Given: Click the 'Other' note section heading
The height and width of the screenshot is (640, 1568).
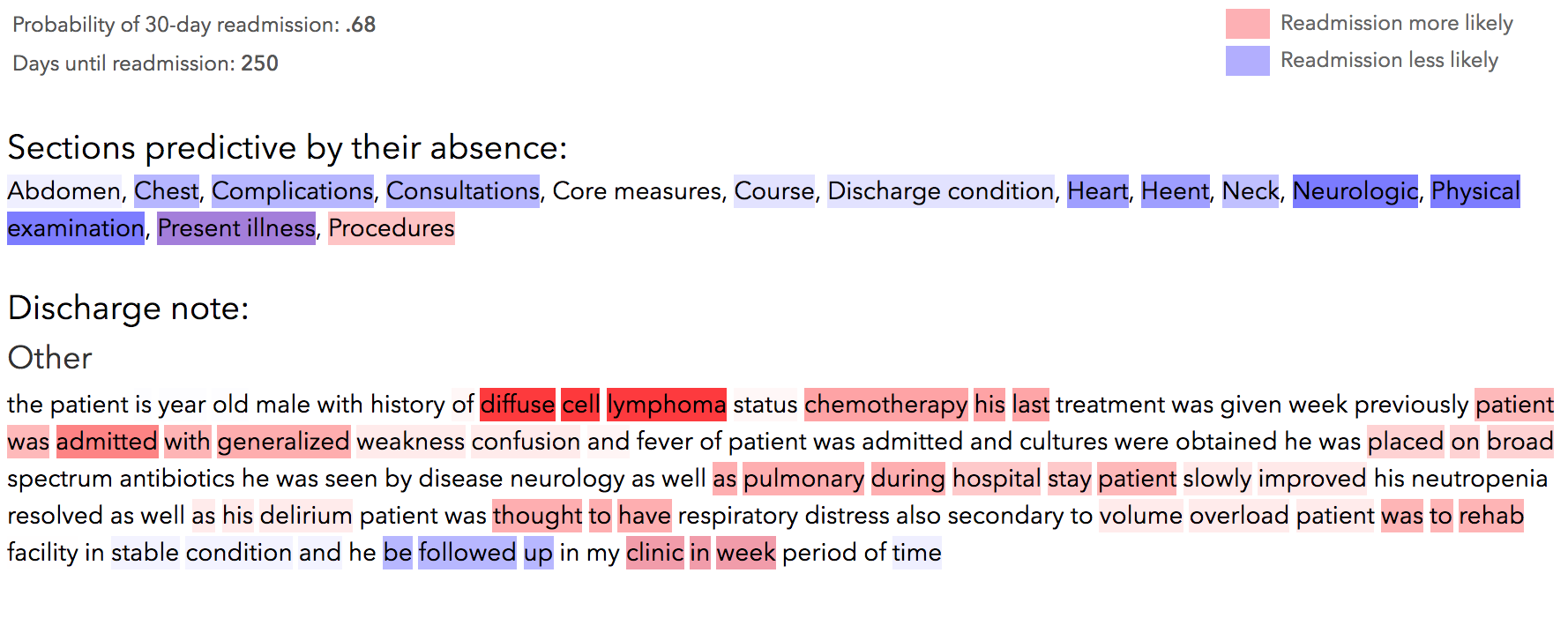Looking at the screenshot, I should [x=49, y=358].
